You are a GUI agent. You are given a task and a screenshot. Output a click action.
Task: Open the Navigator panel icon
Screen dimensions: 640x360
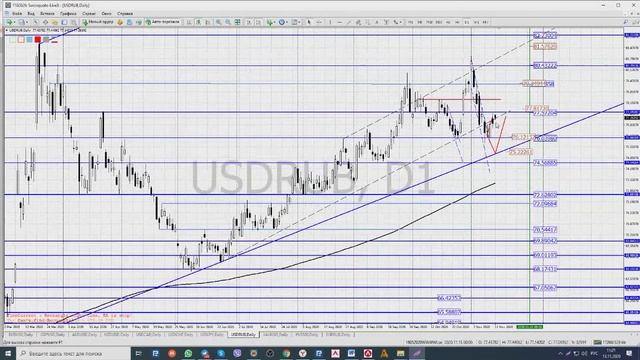coord(55,22)
